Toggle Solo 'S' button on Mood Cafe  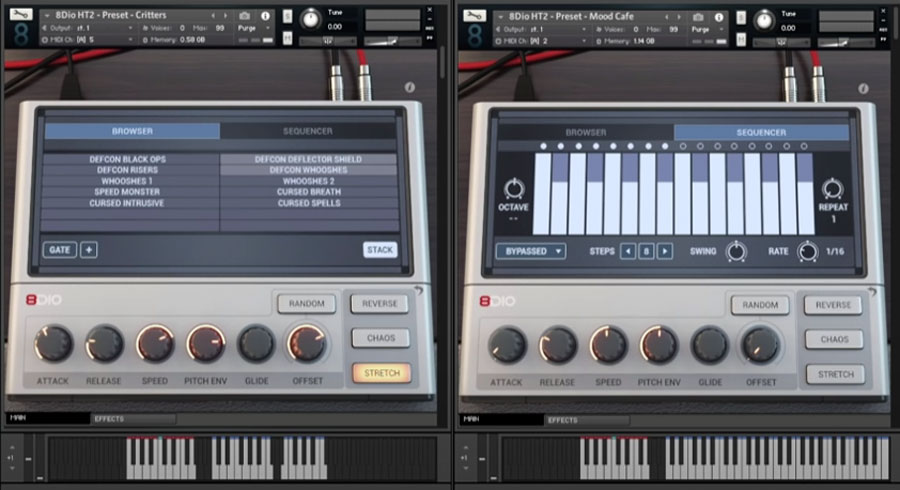[x=741, y=18]
